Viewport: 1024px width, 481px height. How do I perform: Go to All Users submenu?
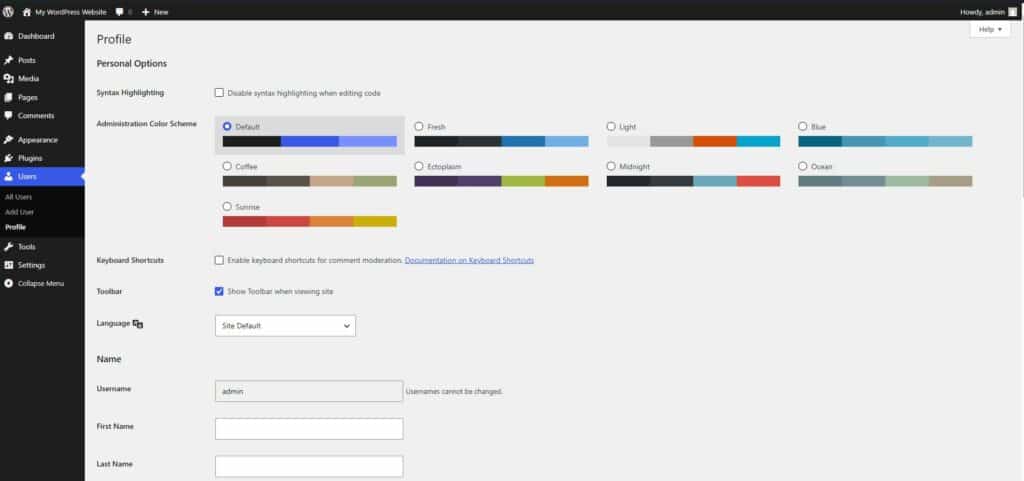[x=19, y=197]
